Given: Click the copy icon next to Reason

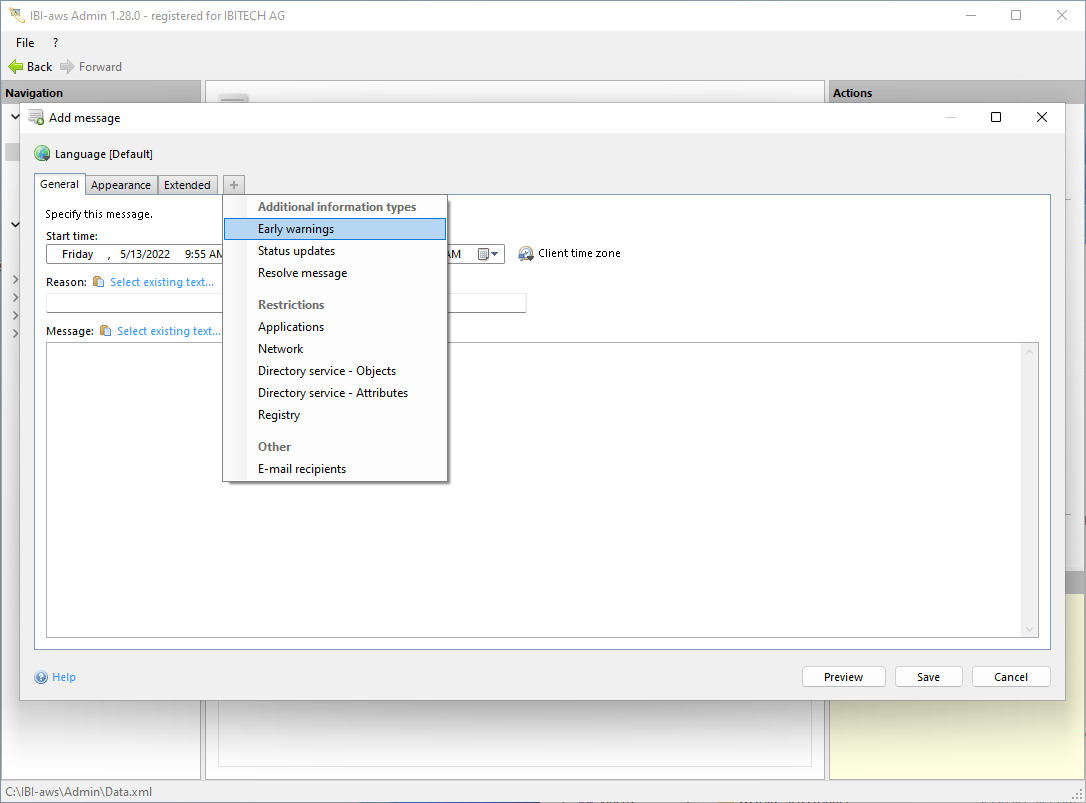Looking at the screenshot, I should (x=98, y=282).
